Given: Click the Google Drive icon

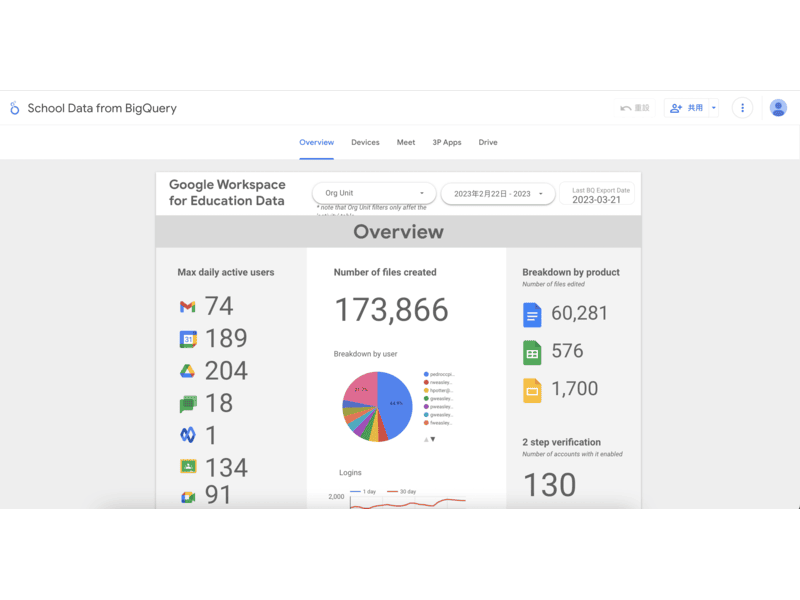Looking at the screenshot, I should (x=188, y=371).
